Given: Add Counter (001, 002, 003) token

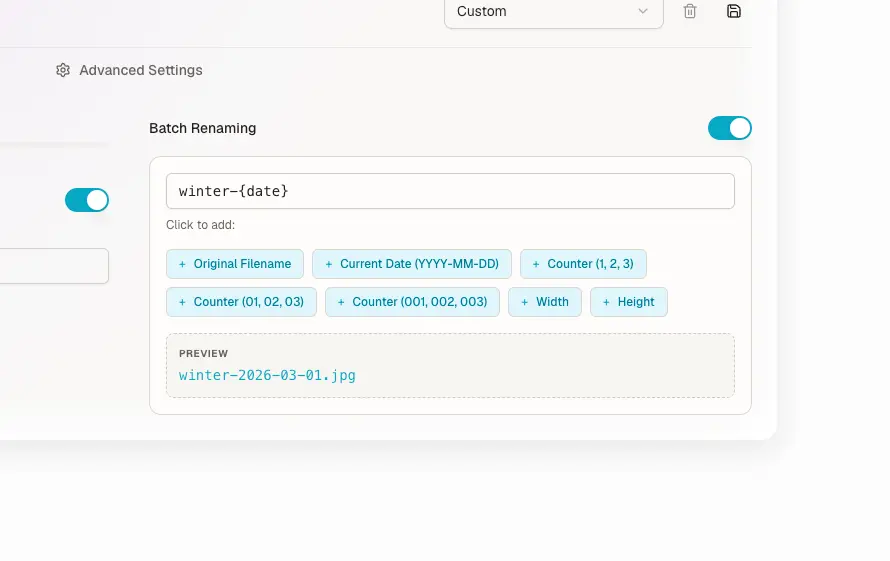Looking at the screenshot, I should [x=412, y=302].
